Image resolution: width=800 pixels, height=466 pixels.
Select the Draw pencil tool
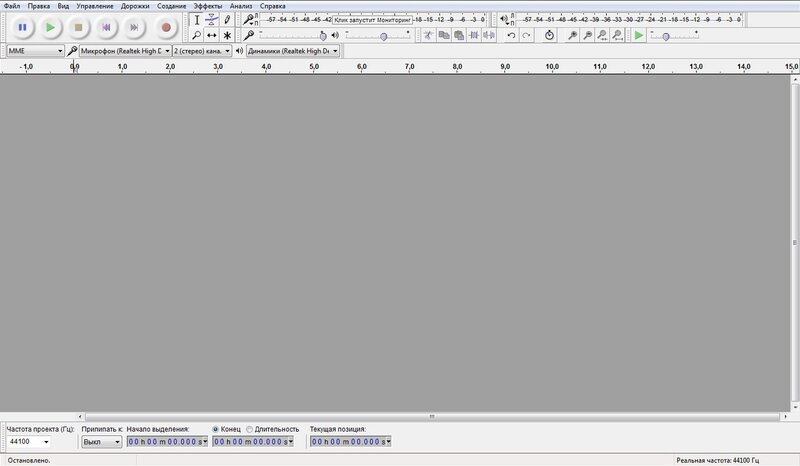[x=227, y=19]
